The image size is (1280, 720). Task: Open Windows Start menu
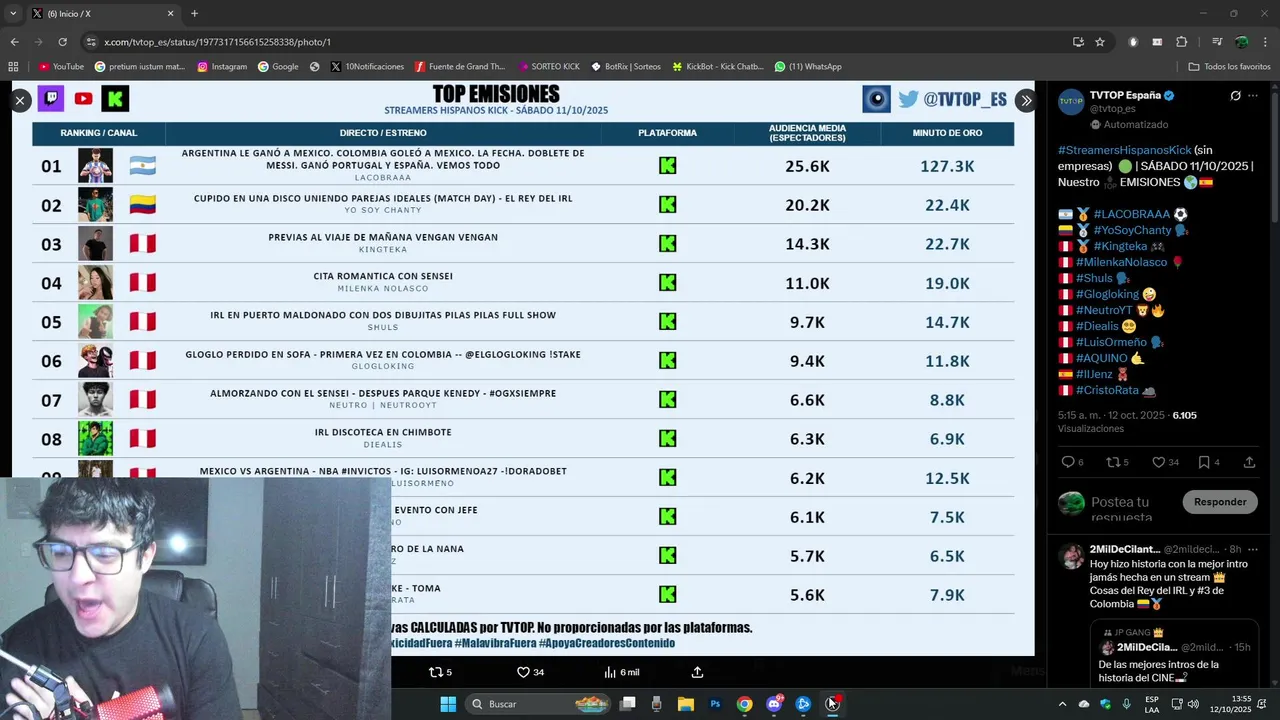(448, 704)
